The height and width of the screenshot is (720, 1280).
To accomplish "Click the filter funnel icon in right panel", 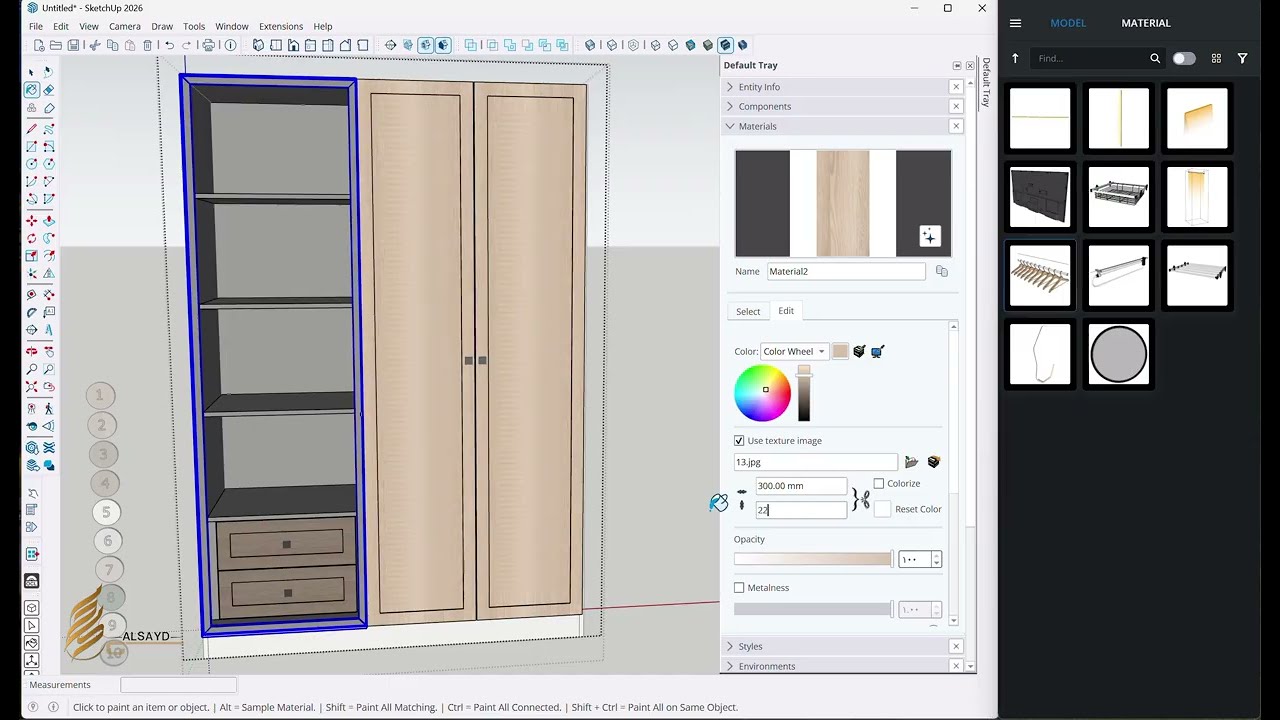I will [x=1242, y=58].
